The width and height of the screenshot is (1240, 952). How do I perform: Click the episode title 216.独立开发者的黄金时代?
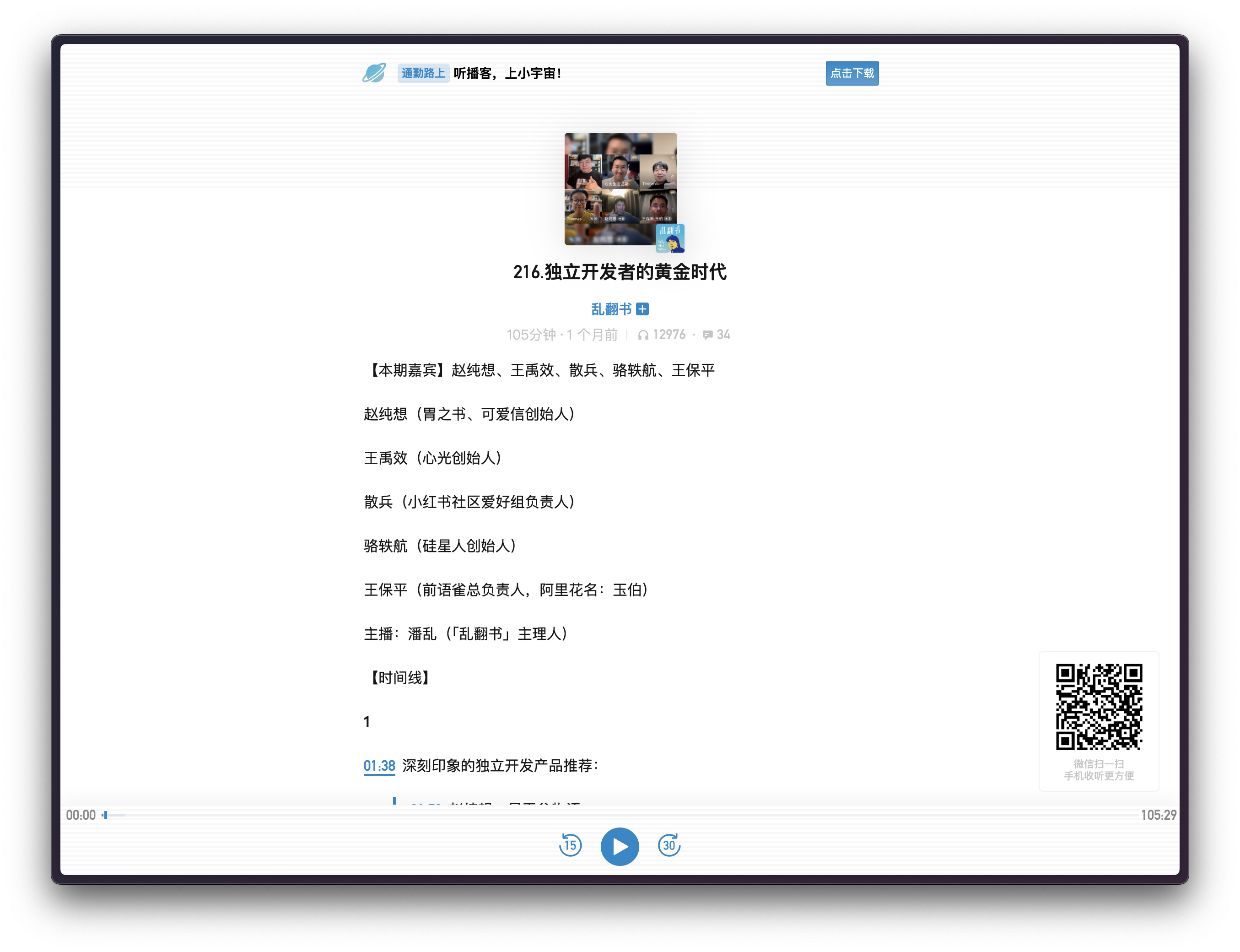(x=620, y=272)
